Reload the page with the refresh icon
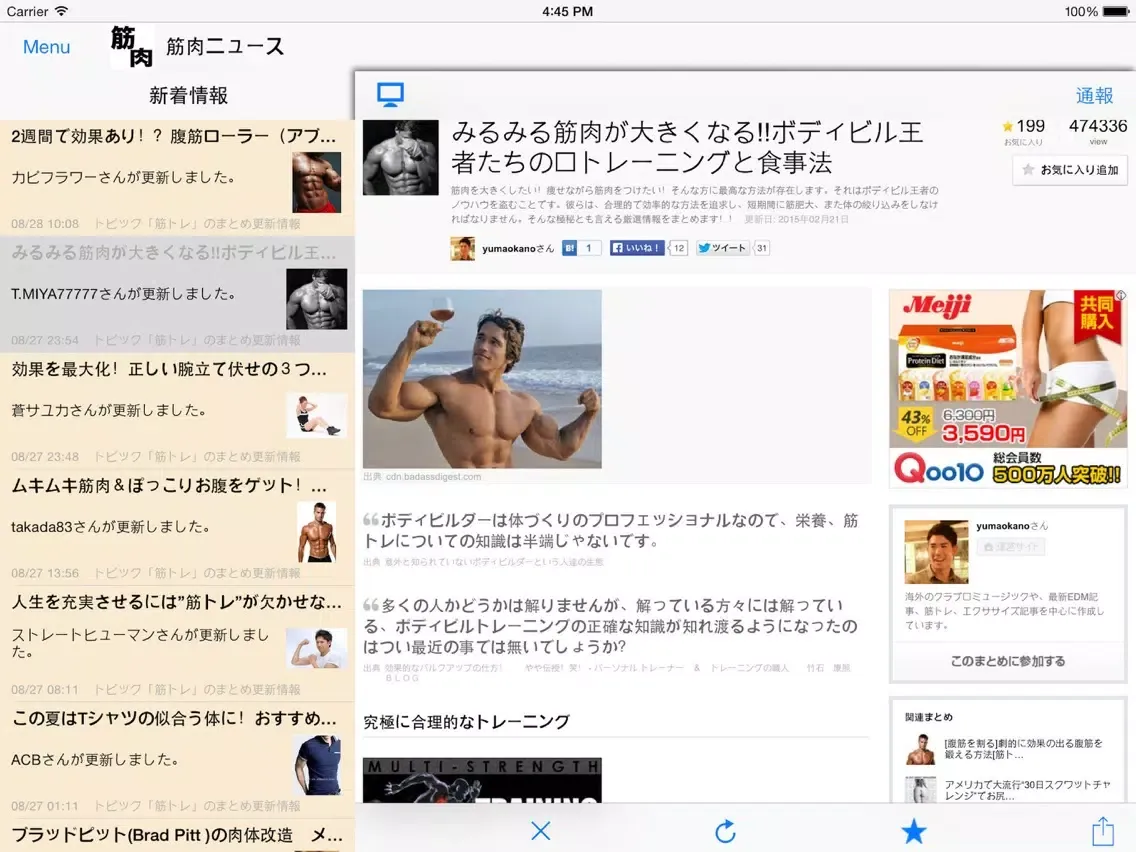The image size is (1136, 852). pos(726,830)
